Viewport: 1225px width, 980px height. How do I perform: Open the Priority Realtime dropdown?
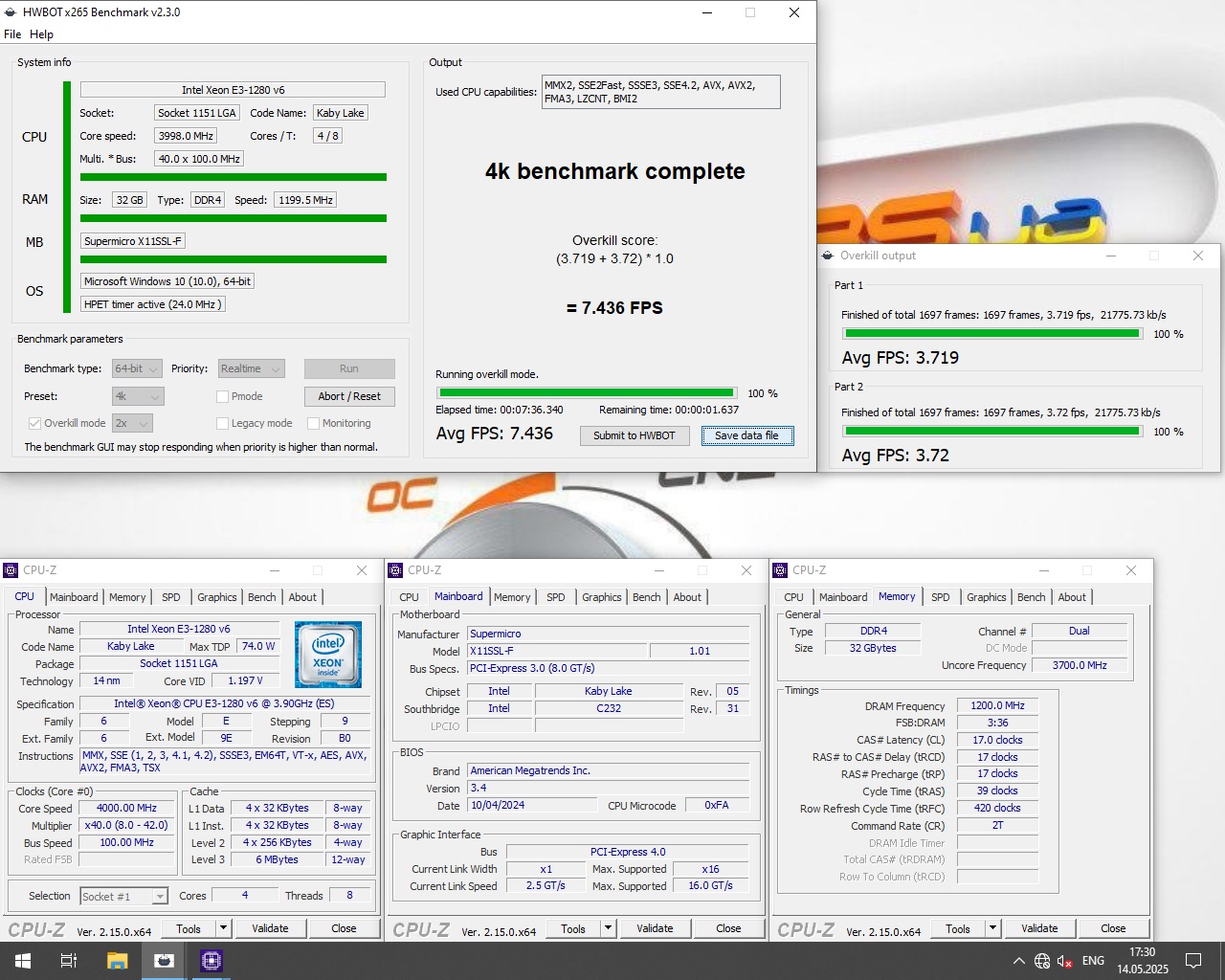[251, 368]
